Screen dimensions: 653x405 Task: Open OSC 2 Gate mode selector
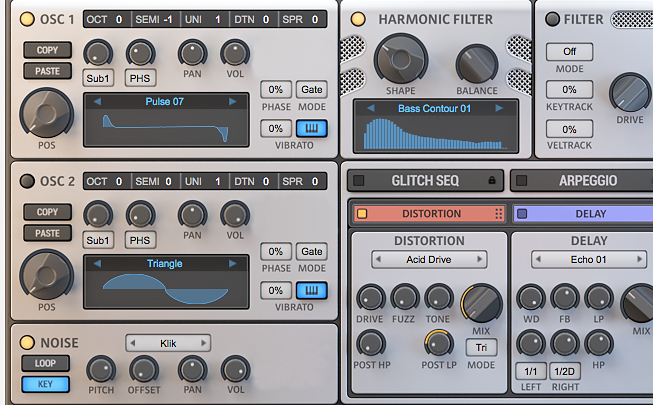[x=312, y=252]
